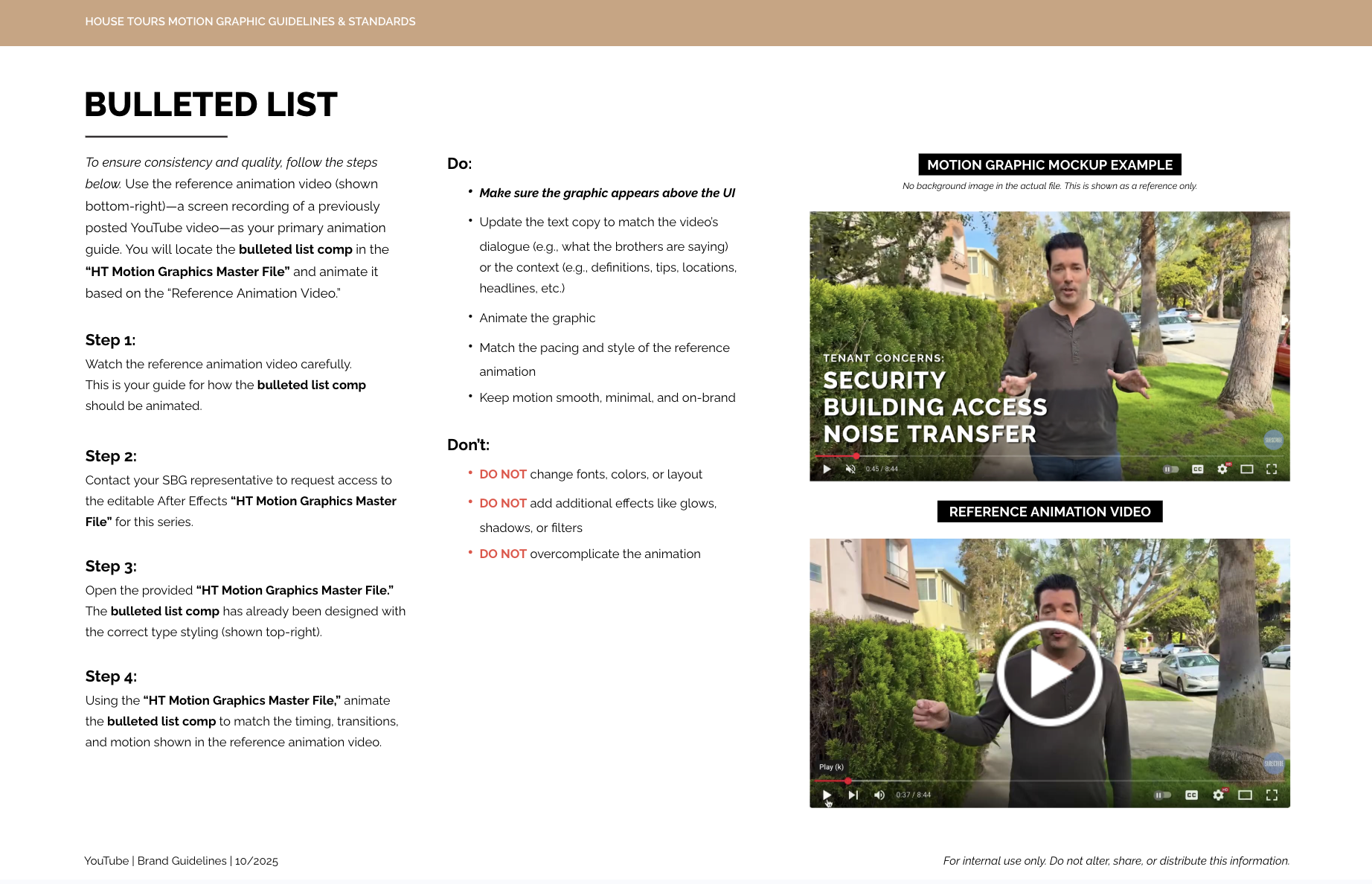Enable closed captions on the reference video

tap(1191, 795)
